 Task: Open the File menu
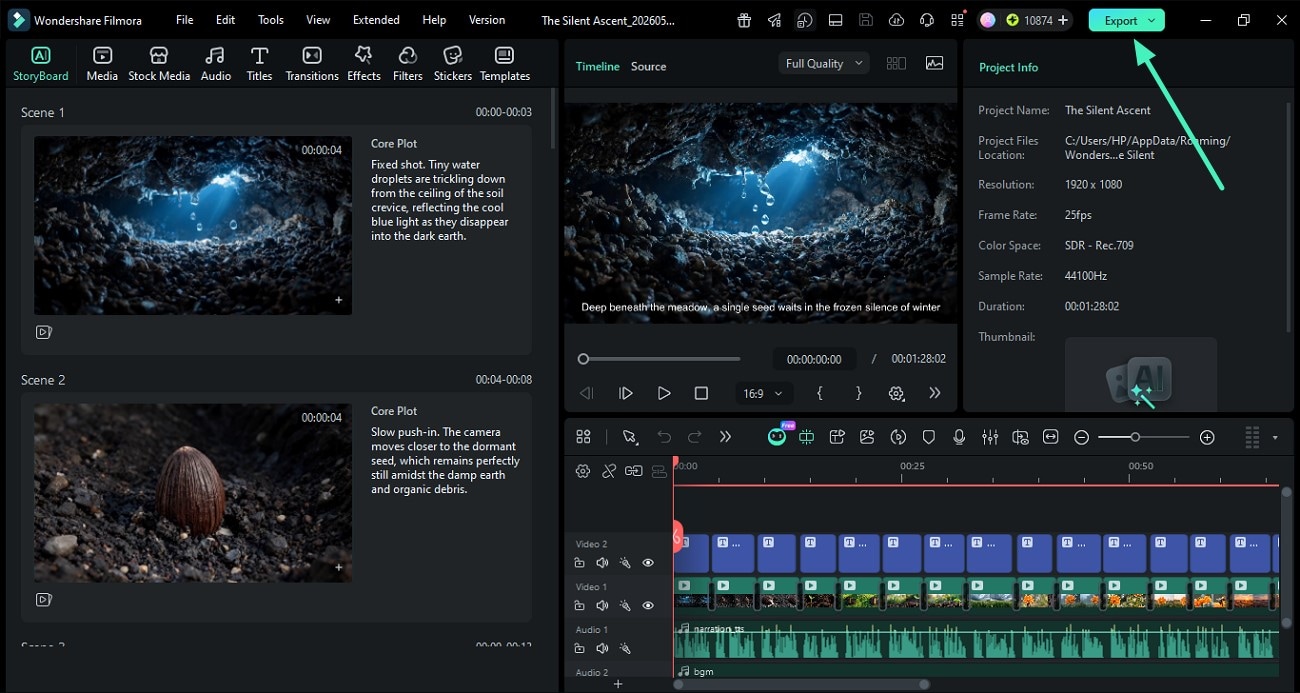pyautogui.click(x=185, y=20)
